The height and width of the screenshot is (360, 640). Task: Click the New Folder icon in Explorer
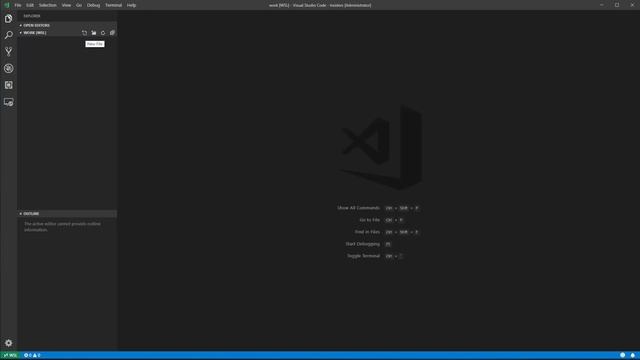[x=94, y=33]
